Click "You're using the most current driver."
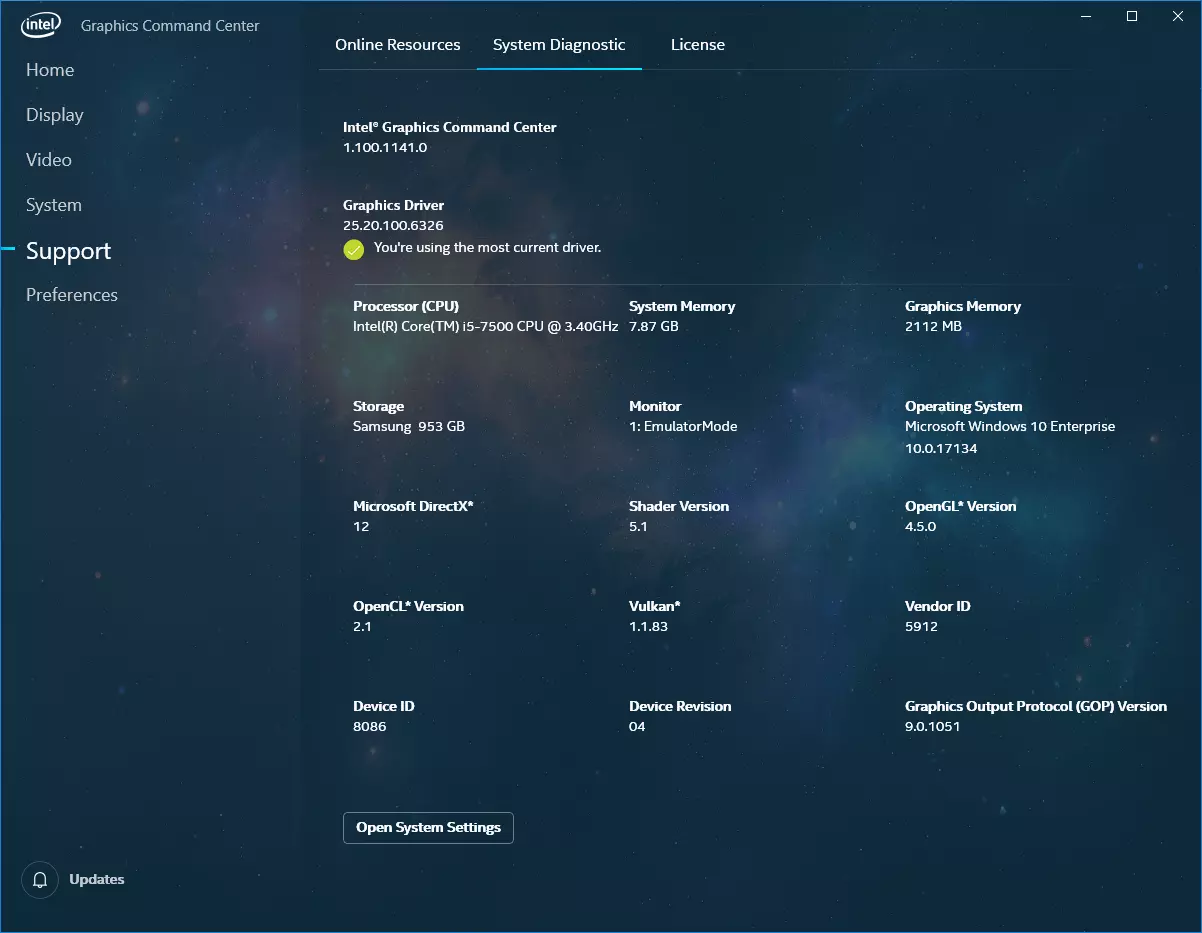1202x933 pixels. (488, 247)
